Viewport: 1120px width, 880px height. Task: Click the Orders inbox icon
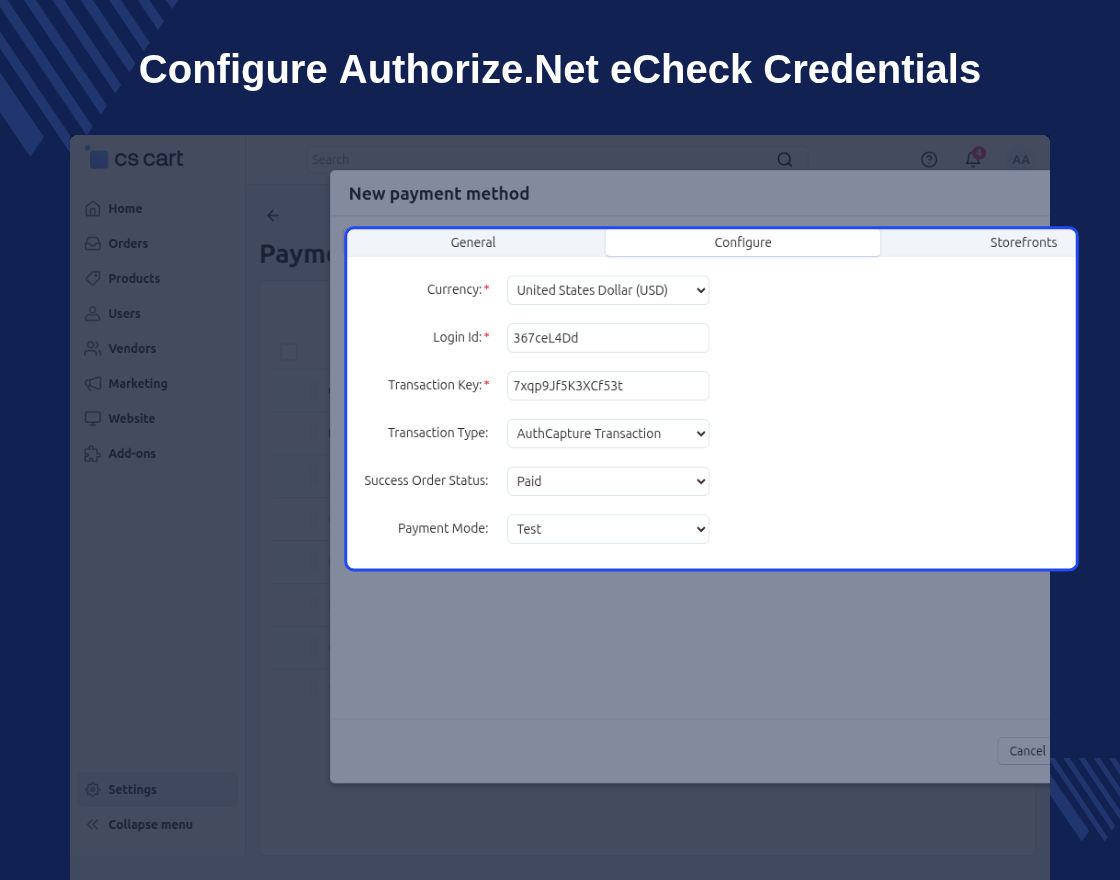pyautogui.click(x=93, y=244)
